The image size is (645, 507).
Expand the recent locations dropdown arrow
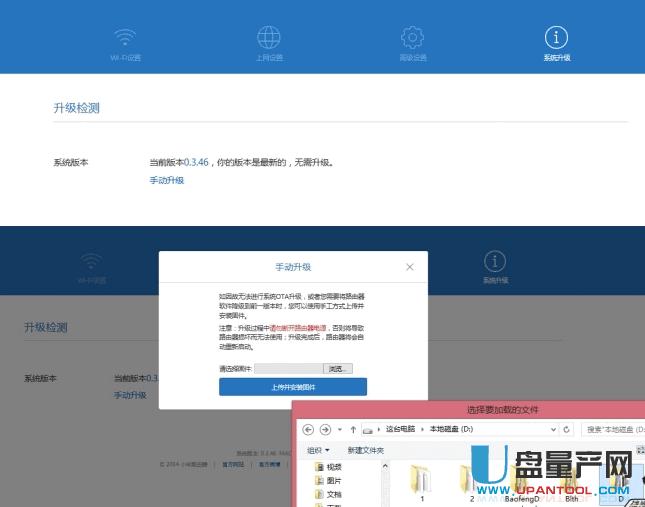(x=340, y=429)
